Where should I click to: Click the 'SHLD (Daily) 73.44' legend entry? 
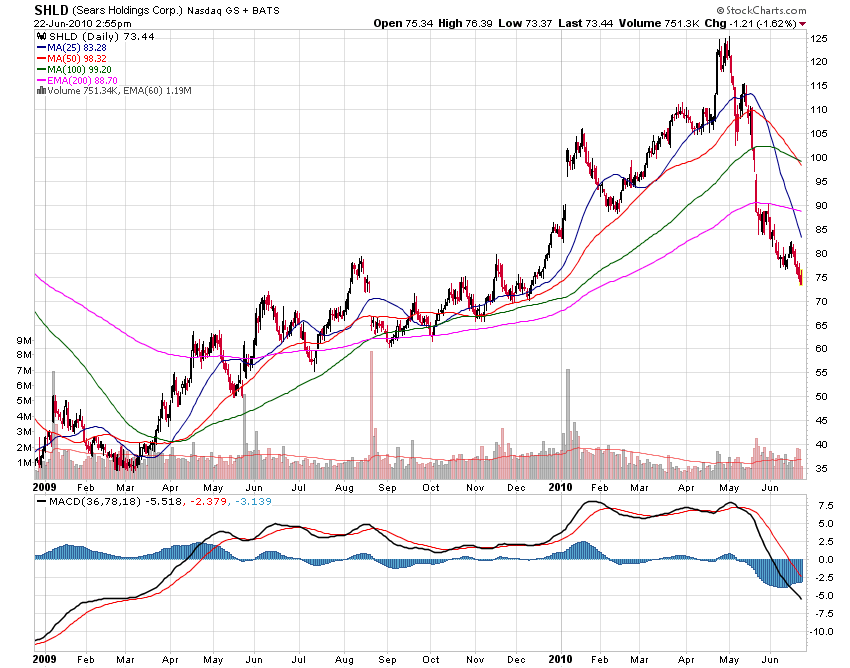tap(101, 37)
